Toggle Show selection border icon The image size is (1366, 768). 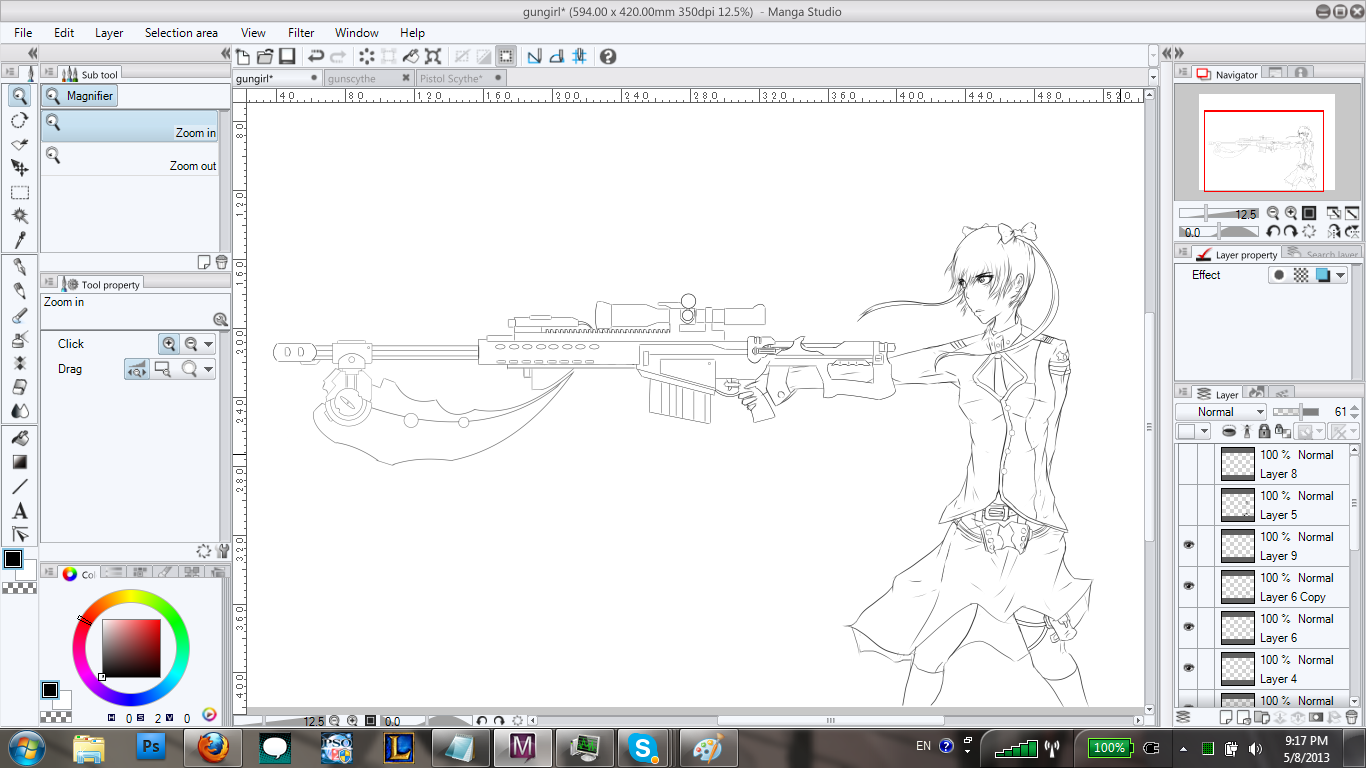(x=507, y=57)
